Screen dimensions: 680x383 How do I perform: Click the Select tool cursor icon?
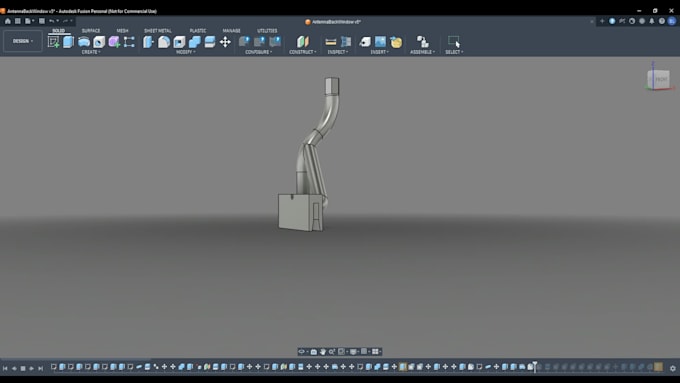coord(454,42)
